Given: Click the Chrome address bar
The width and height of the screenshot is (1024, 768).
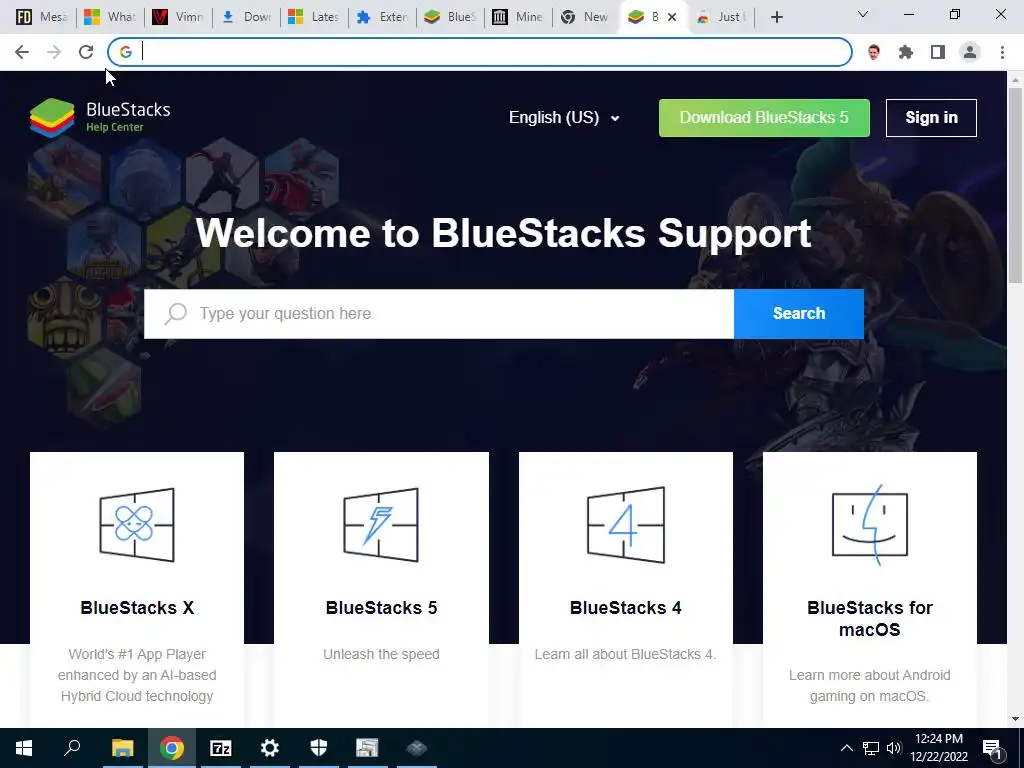Looking at the screenshot, I should [480, 52].
